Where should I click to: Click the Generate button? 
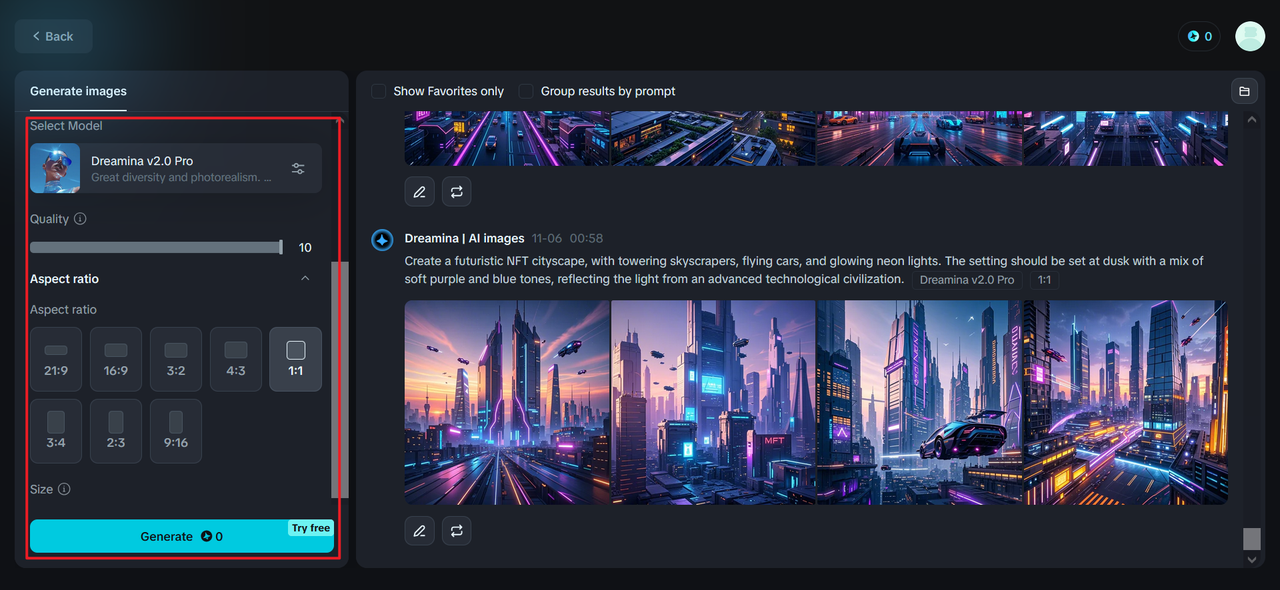point(181,536)
